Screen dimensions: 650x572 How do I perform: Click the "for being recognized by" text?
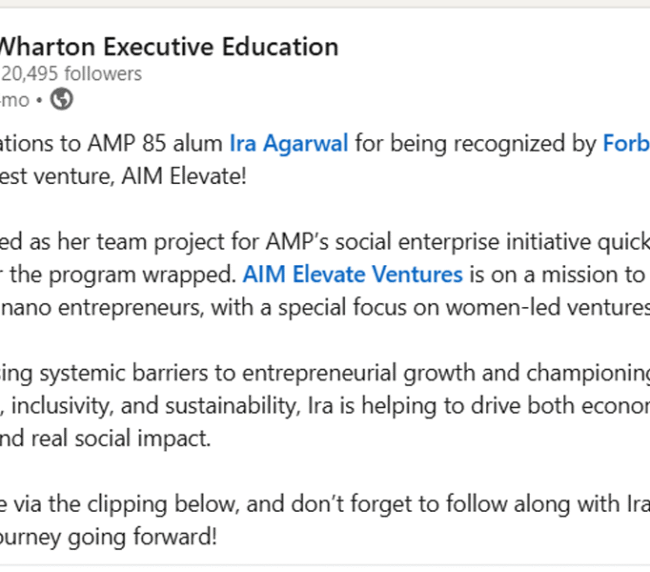pyautogui.click(x=475, y=143)
